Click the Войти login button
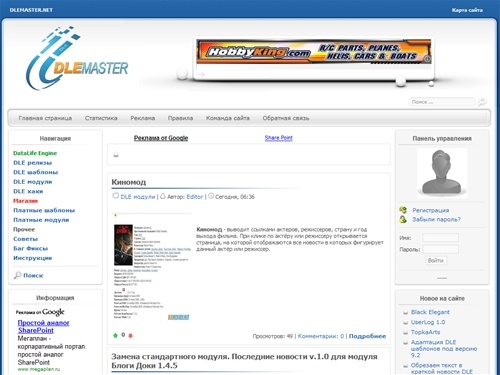Screen dimensions: 500x375 click(x=436, y=260)
